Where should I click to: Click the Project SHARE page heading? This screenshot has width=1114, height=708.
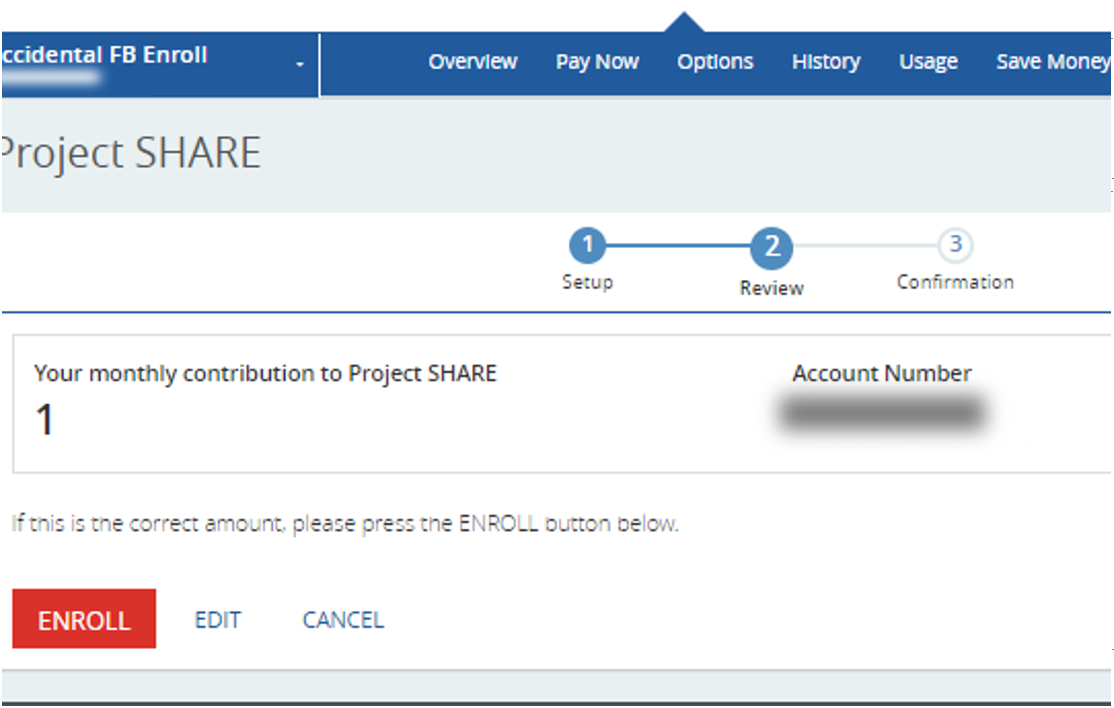click(132, 154)
